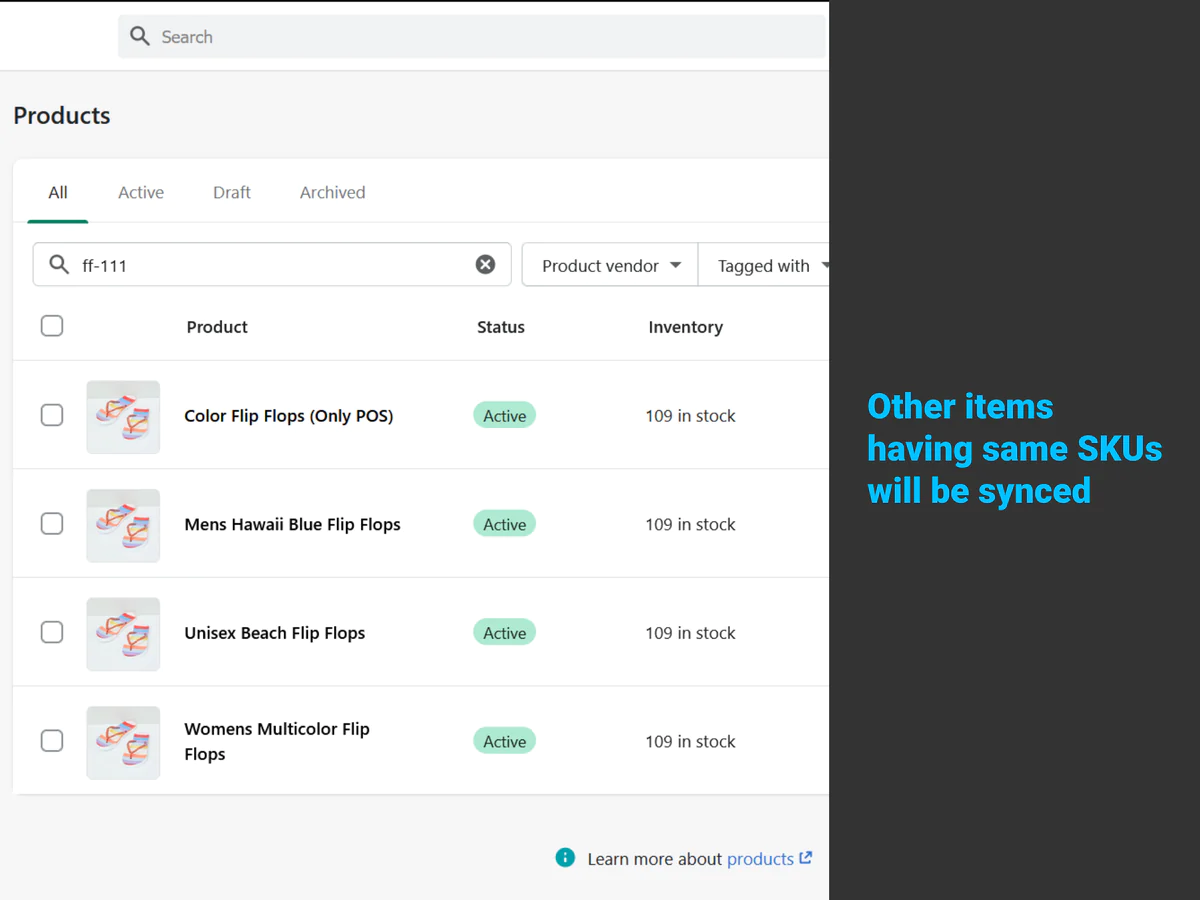This screenshot has width=1200, height=900.
Task: Click the magnifier icon in product filter field
Action: [59, 265]
